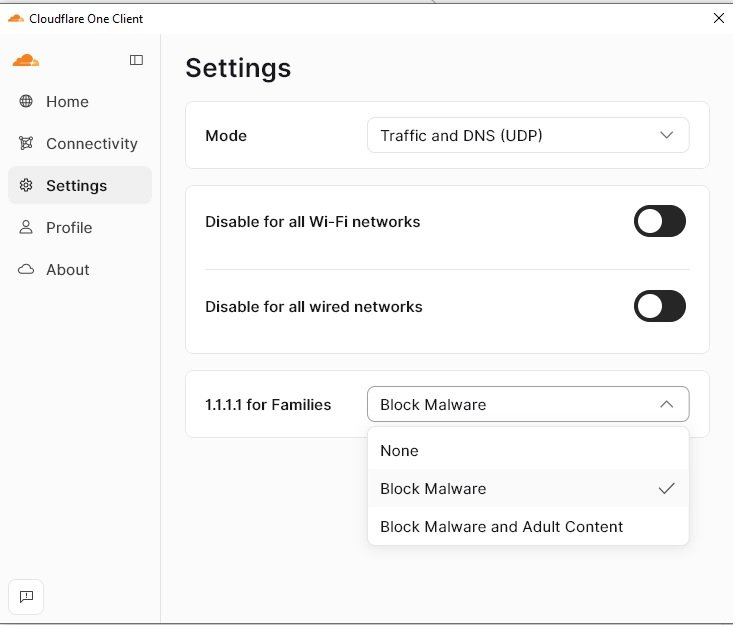Click the Families dropdown up chevron
740x626 pixels.
(666, 404)
